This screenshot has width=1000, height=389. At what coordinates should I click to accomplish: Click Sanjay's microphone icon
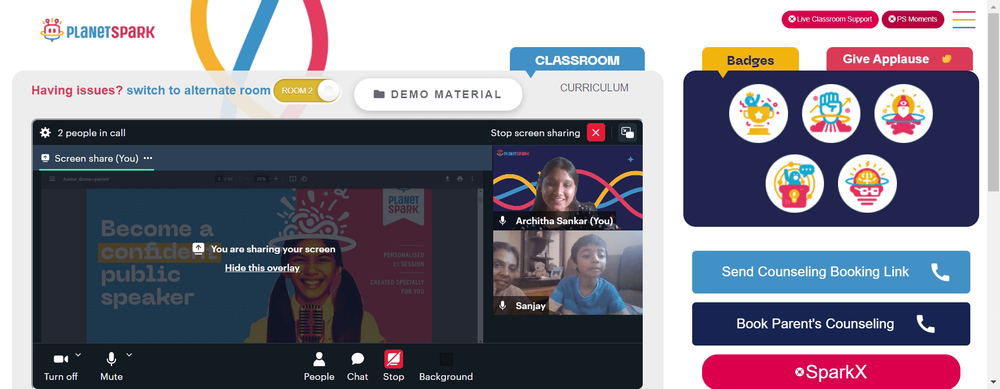[x=503, y=305]
